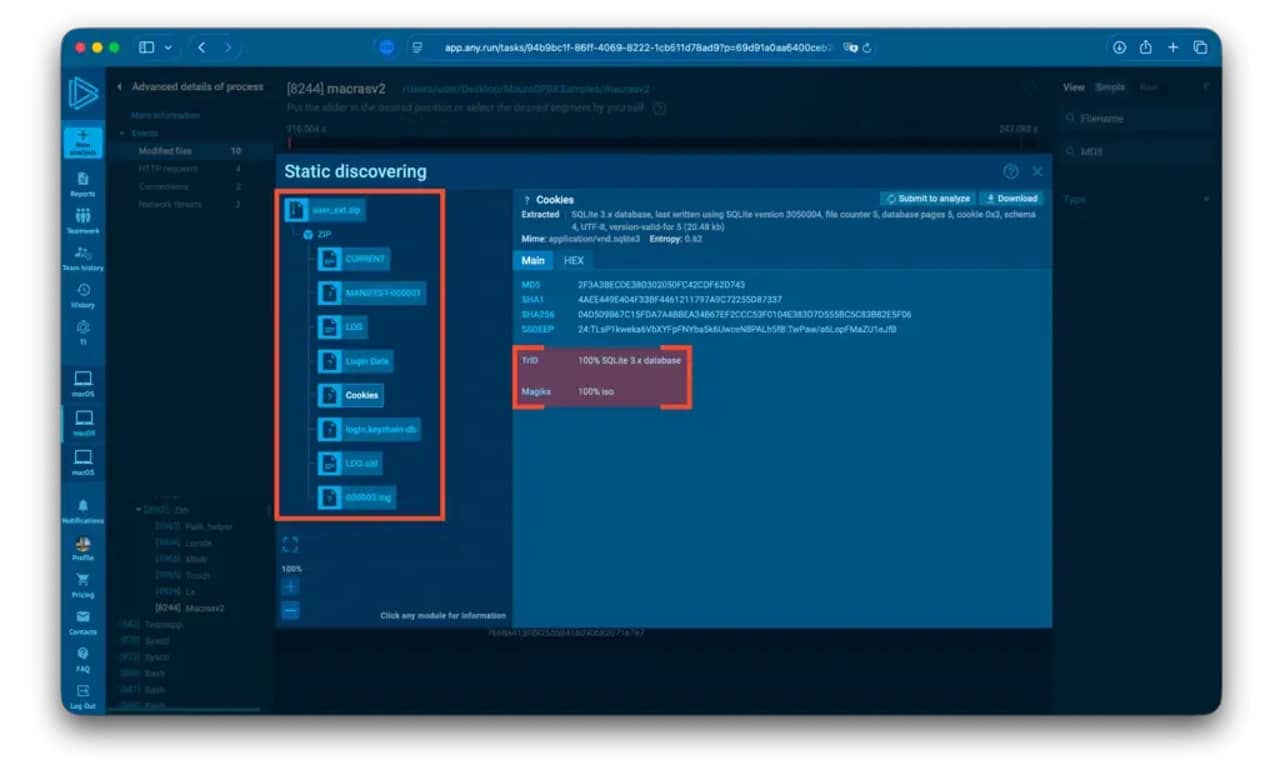1280x770 pixels.
Task: Open the Teamwork panel
Action: click(x=84, y=219)
